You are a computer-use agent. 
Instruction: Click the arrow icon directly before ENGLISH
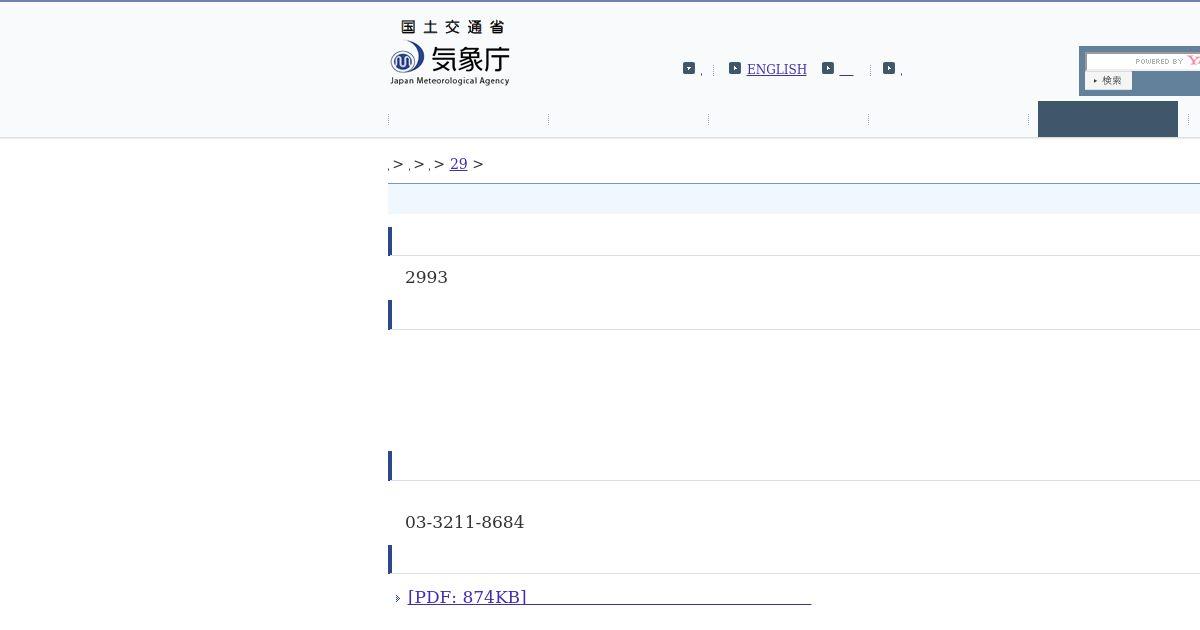pyautogui.click(x=735, y=68)
